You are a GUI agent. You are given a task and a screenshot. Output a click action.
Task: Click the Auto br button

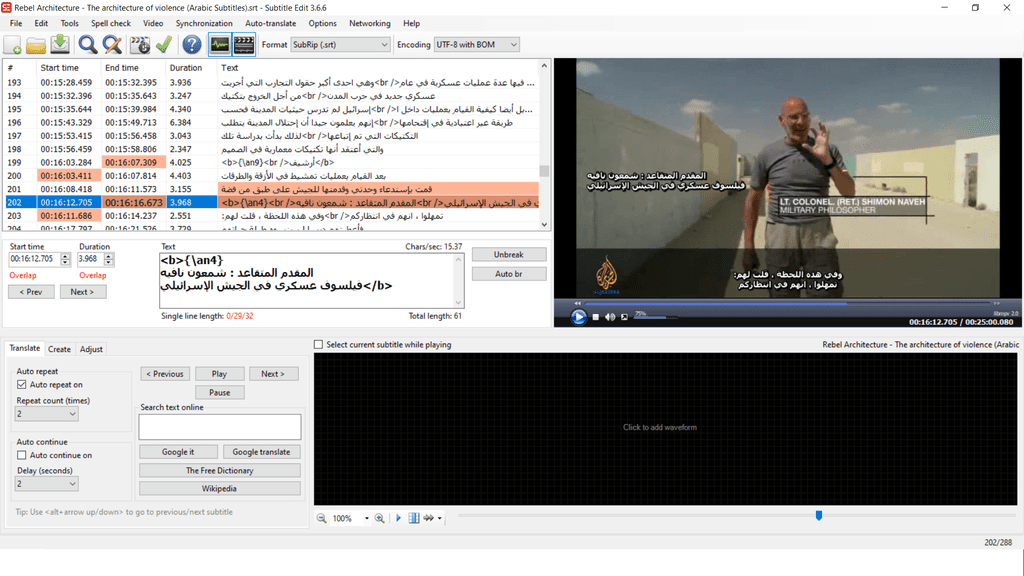[x=509, y=274]
